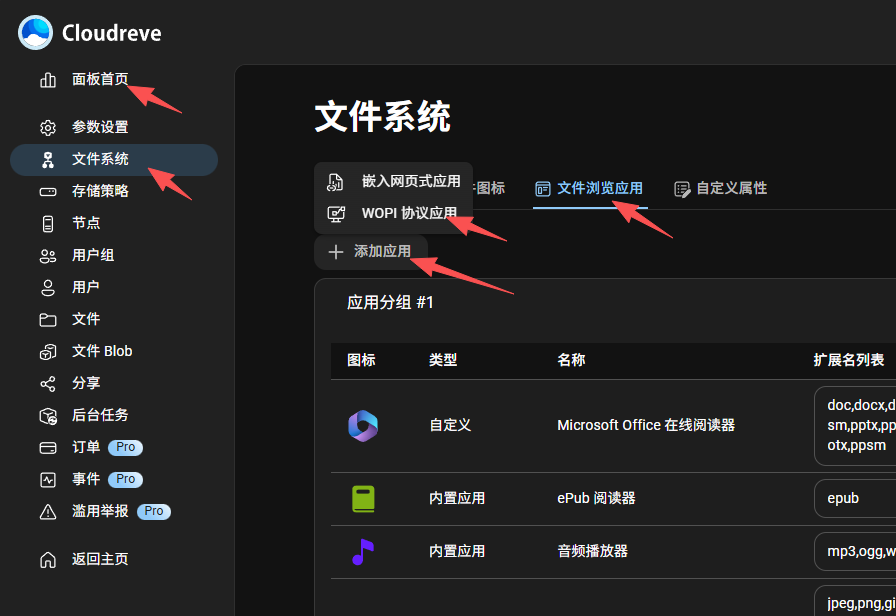The height and width of the screenshot is (616, 896).
Task: Click the 分享 share icon
Action: [x=47, y=383]
